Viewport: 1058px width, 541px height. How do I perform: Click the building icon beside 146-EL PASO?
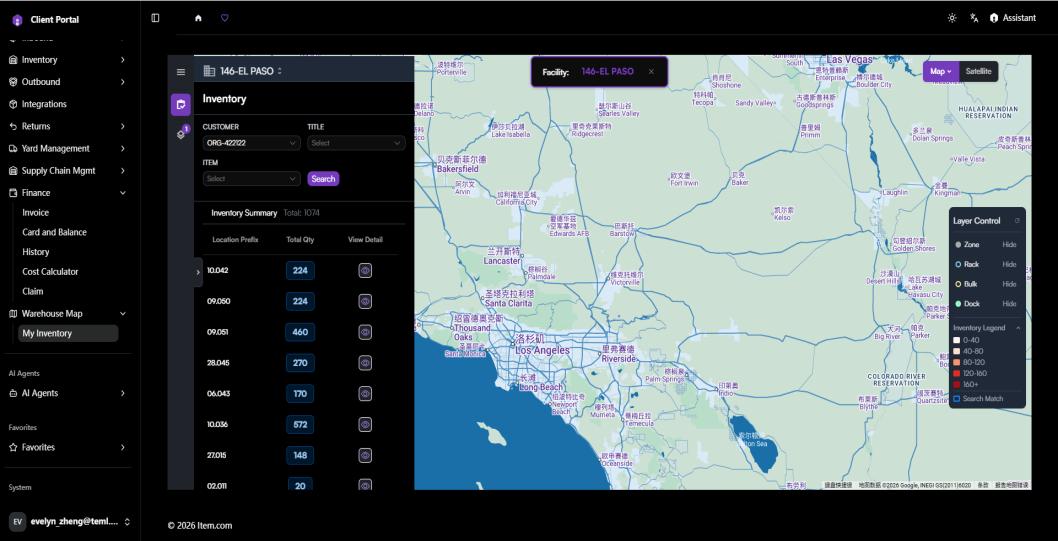pyautogui.click(x=208, y=71)
